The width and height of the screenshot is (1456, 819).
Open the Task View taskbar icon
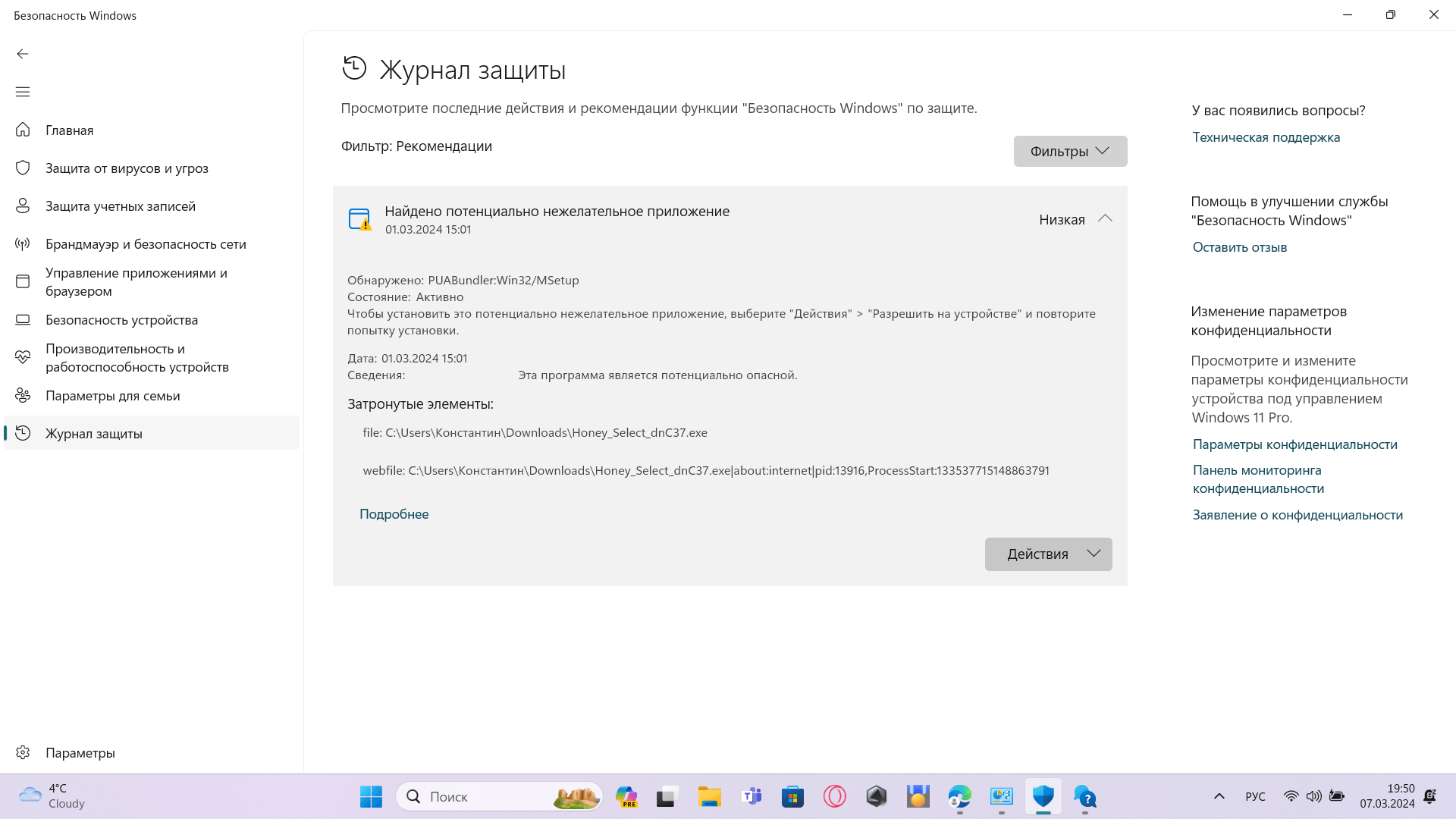(667, 797)
